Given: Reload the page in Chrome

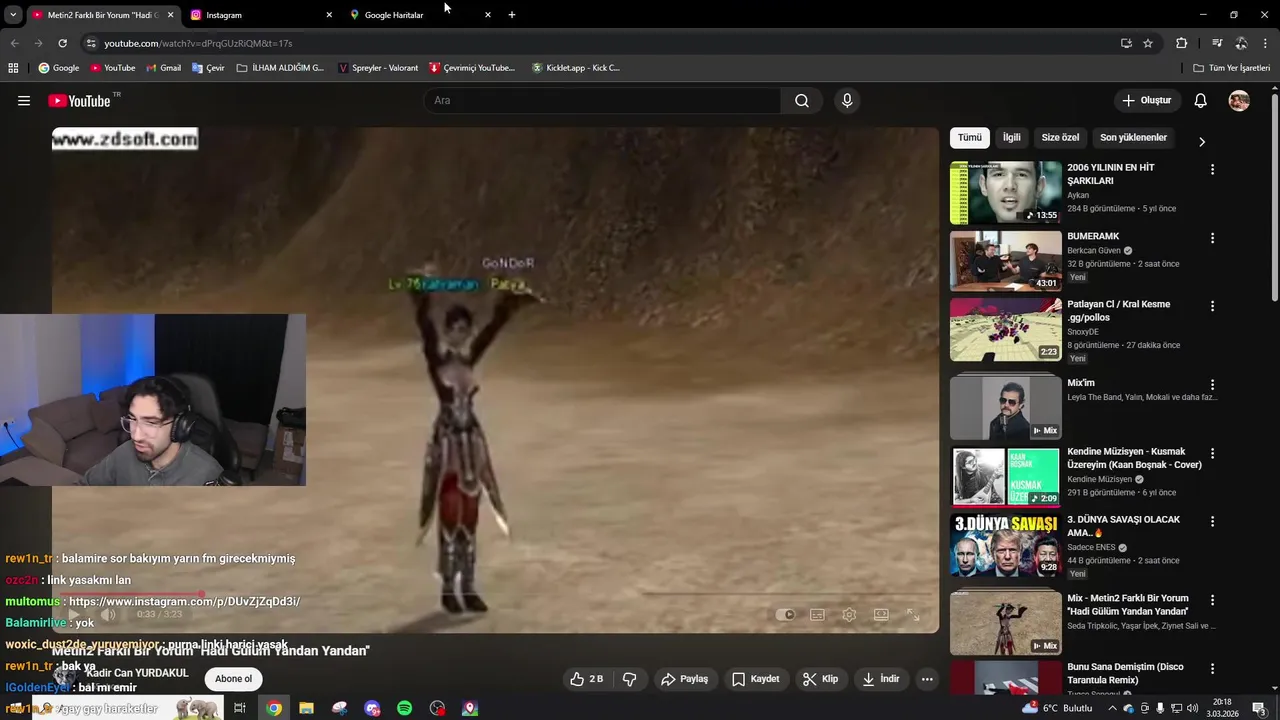Looking at the screenshot, I should pyautogui.click(x=62, y=43).
